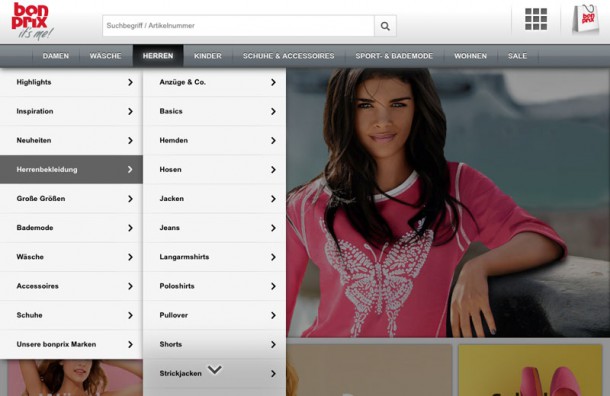Screen dimensions: 610x396
Task: Open the grid overview icon
Action: coord(536,19)
